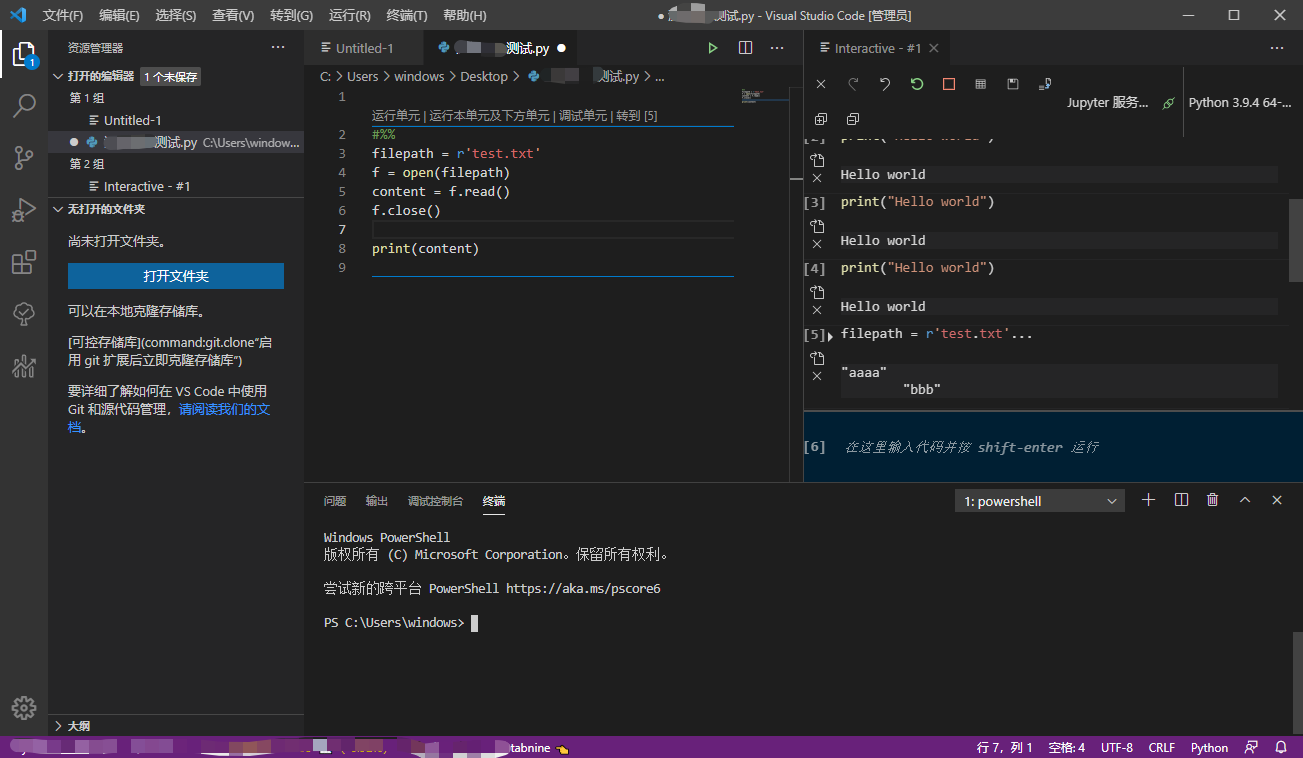The width and height of the screenshot is (1303, 758).
Task: Copy code of cell [3]
Action: click(x=817, y=226)
